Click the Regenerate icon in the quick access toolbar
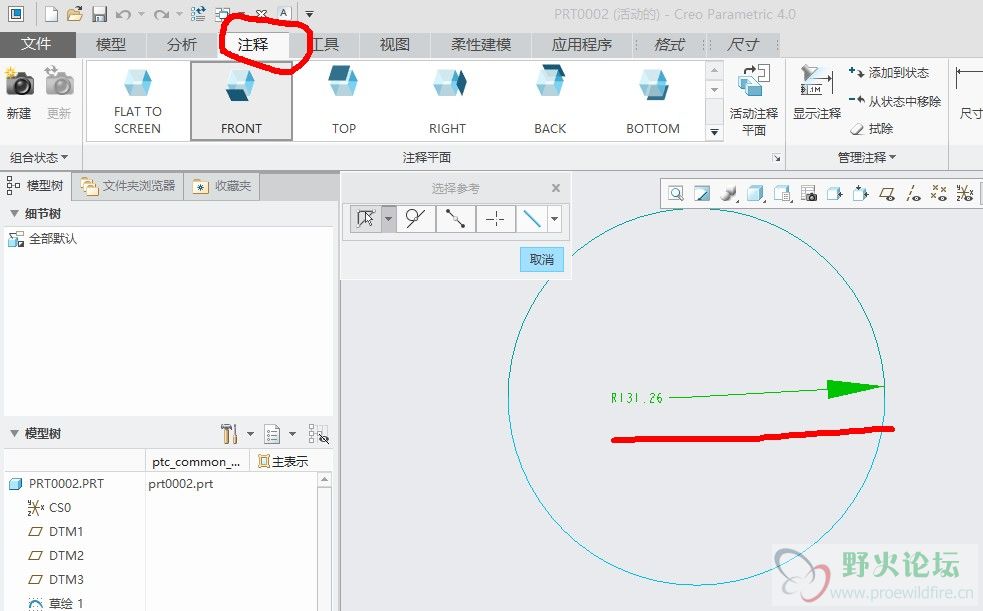983x611 pixels. [x=198, y=13]
